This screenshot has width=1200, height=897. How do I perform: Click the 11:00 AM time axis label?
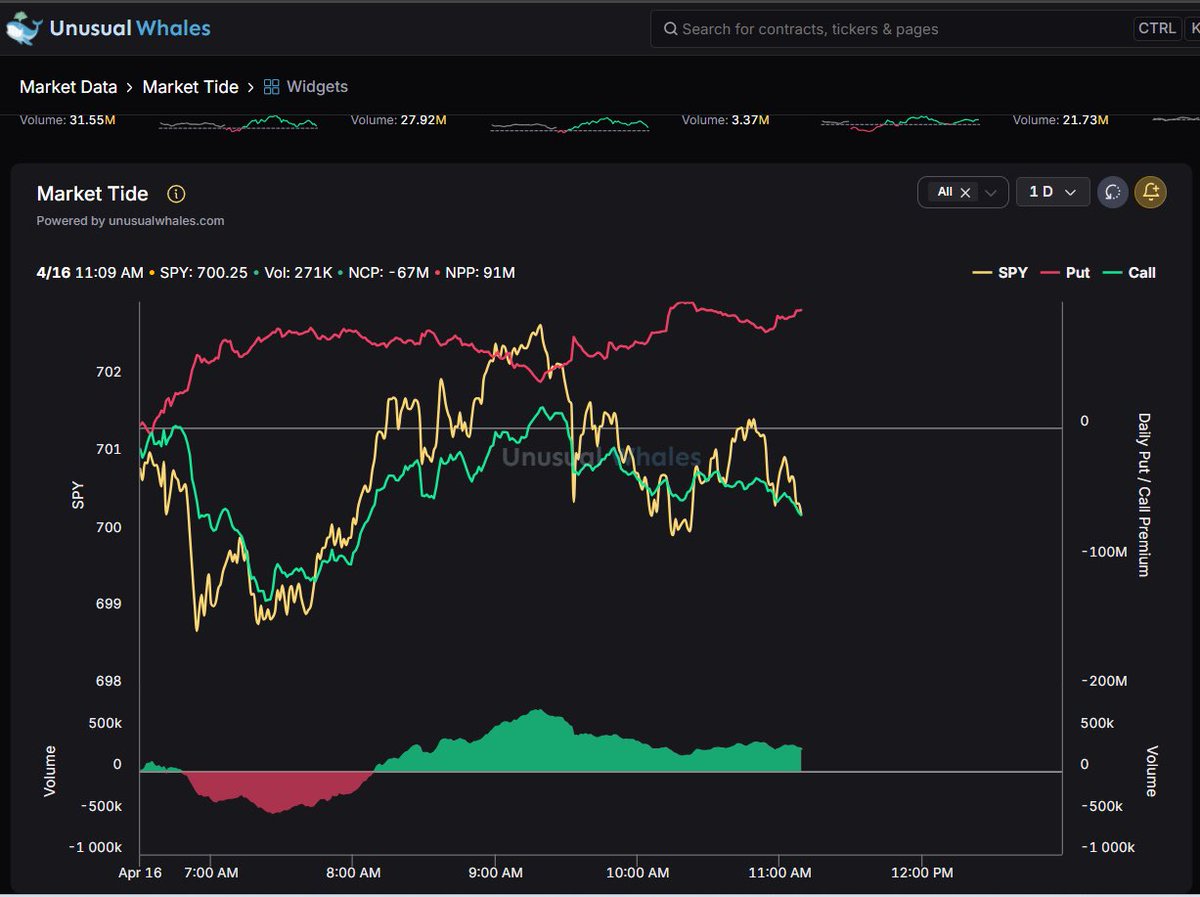tap(779, 872)
